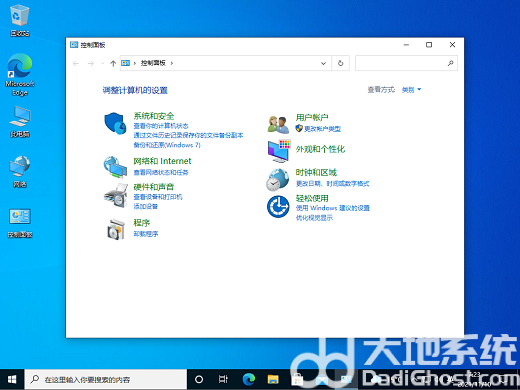Viewport: 520px width, 390px height.
Task: Open the System and Security shield icon
Action: (115, 123)
